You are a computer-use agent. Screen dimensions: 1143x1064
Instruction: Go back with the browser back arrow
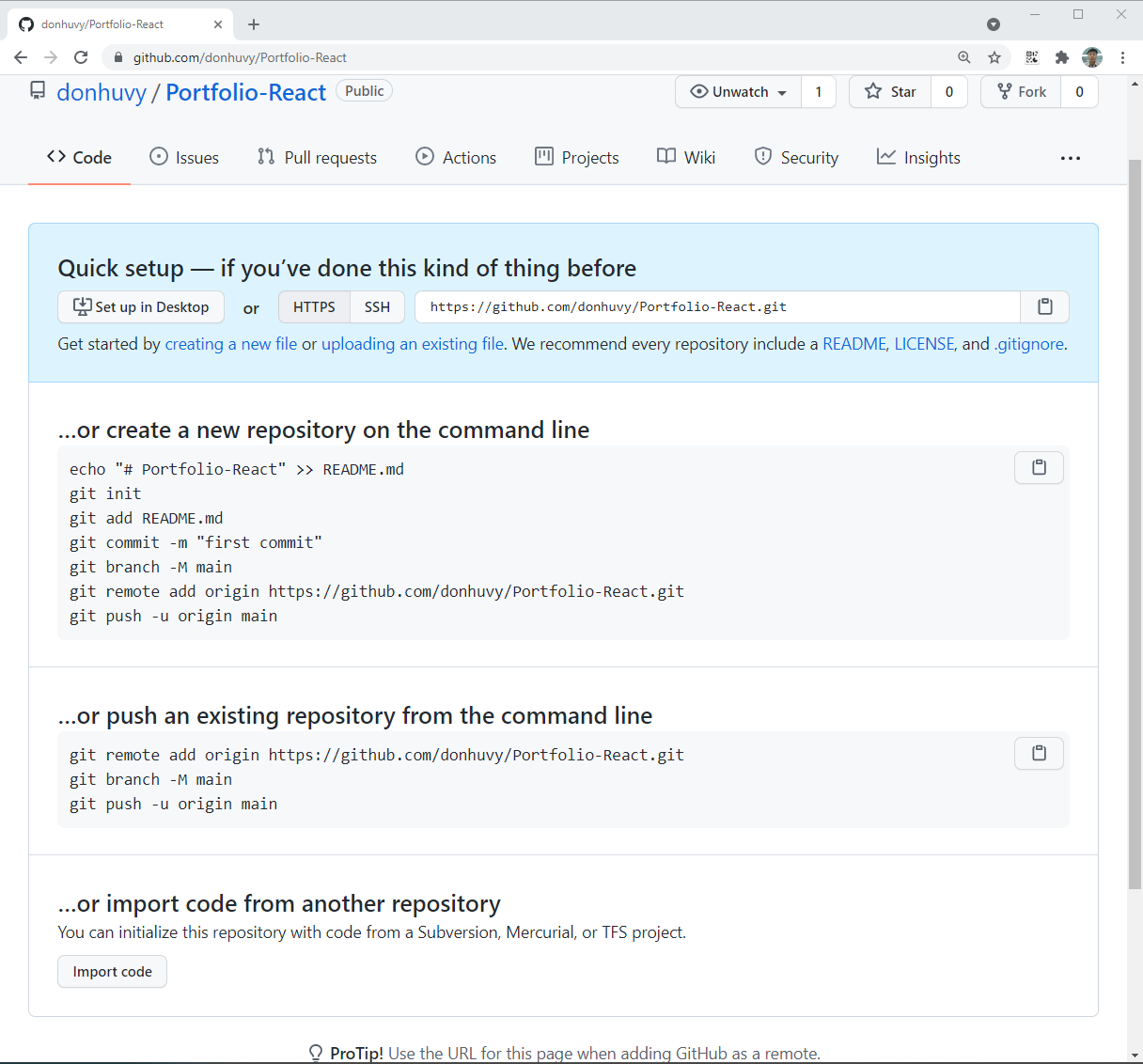pos(21,57)
